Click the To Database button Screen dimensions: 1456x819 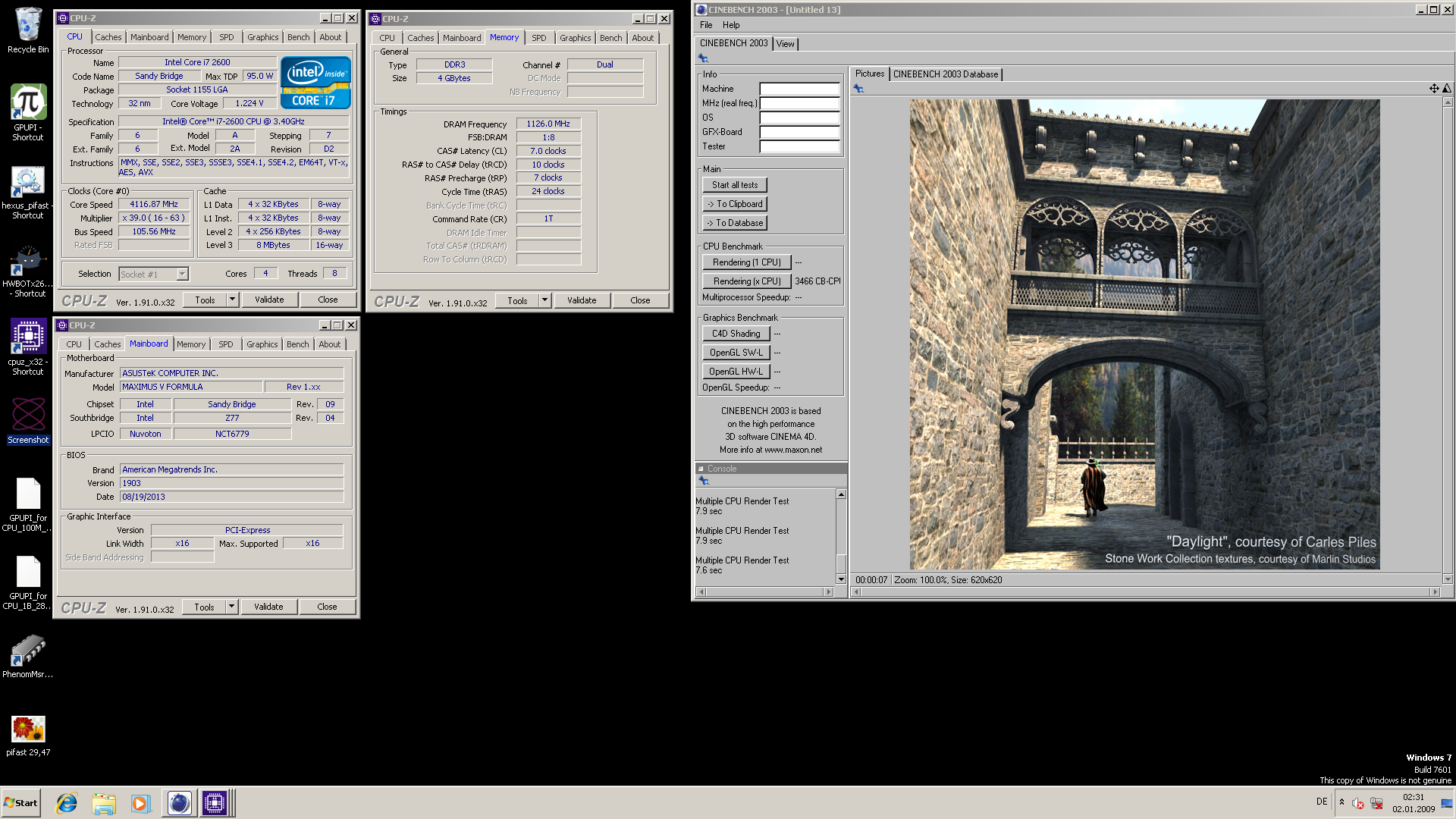point(735,223)
